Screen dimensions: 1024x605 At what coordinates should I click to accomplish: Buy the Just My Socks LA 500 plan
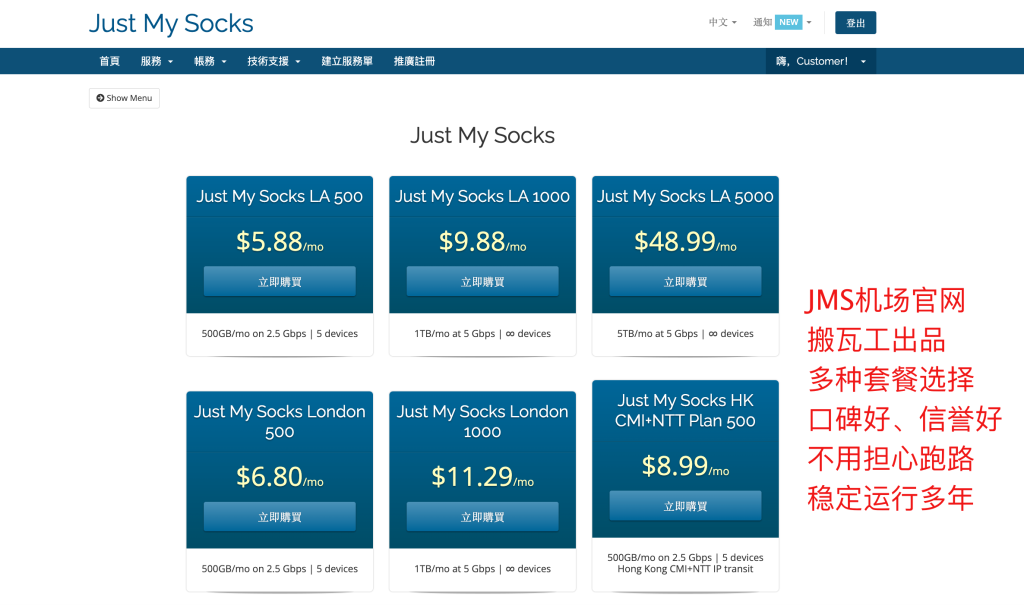click(x=279, y=282)
